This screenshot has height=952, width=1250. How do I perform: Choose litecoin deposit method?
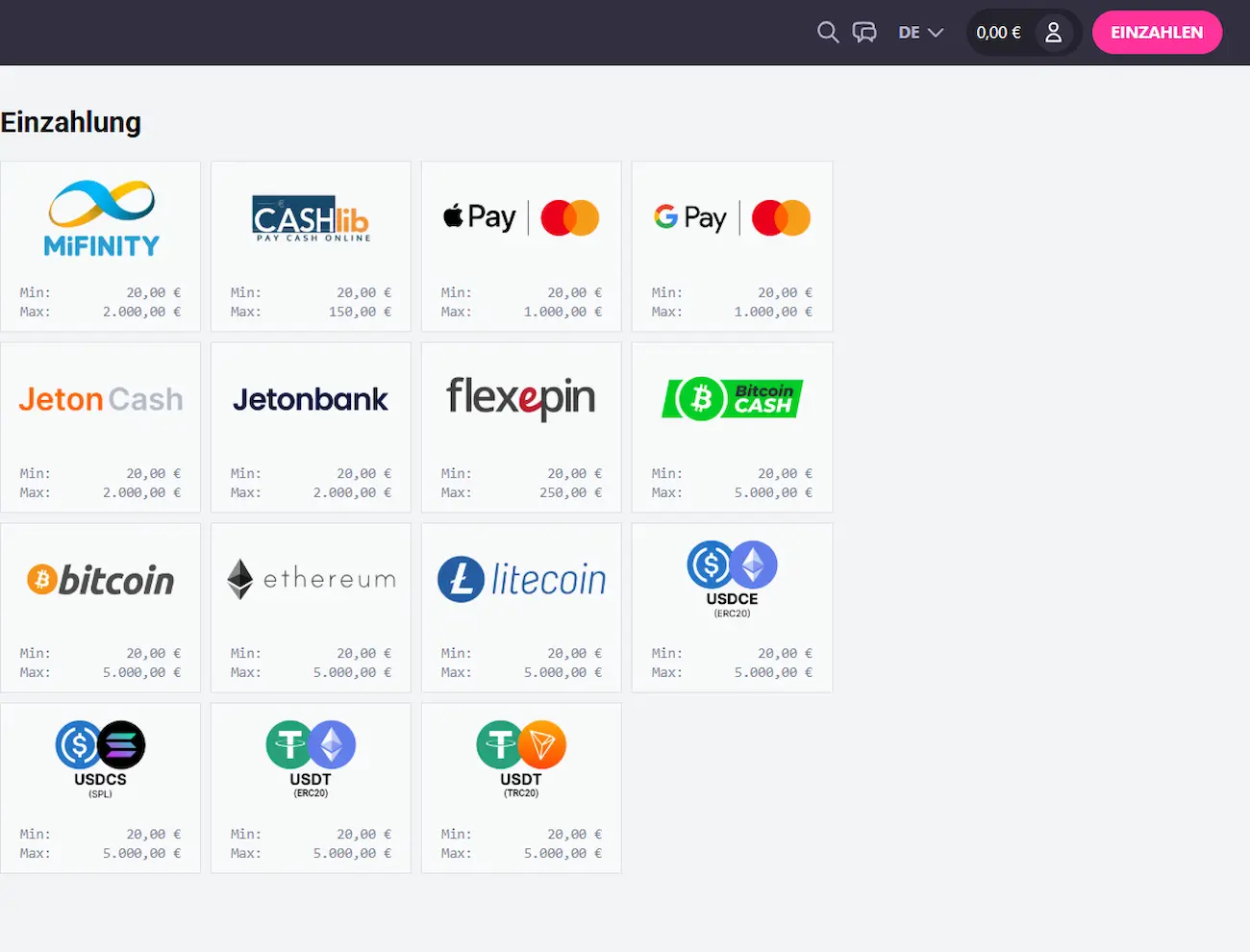point(521,608)
